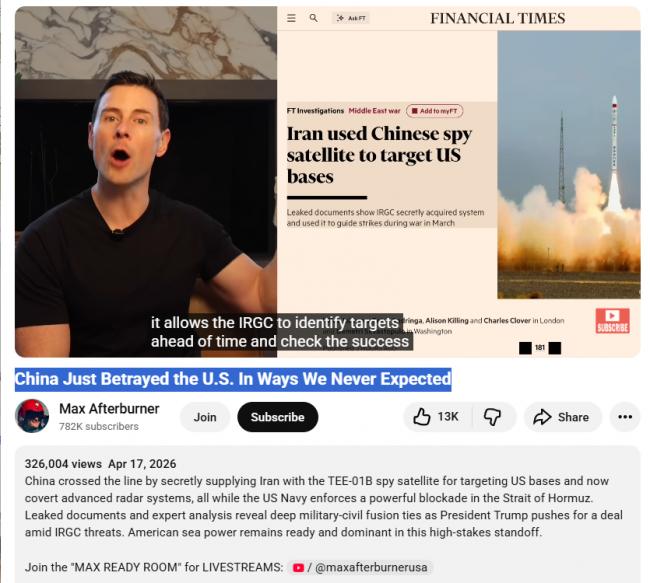Click the thumbs-up like icon
The image size is (650, 583).
coord(422,417)
